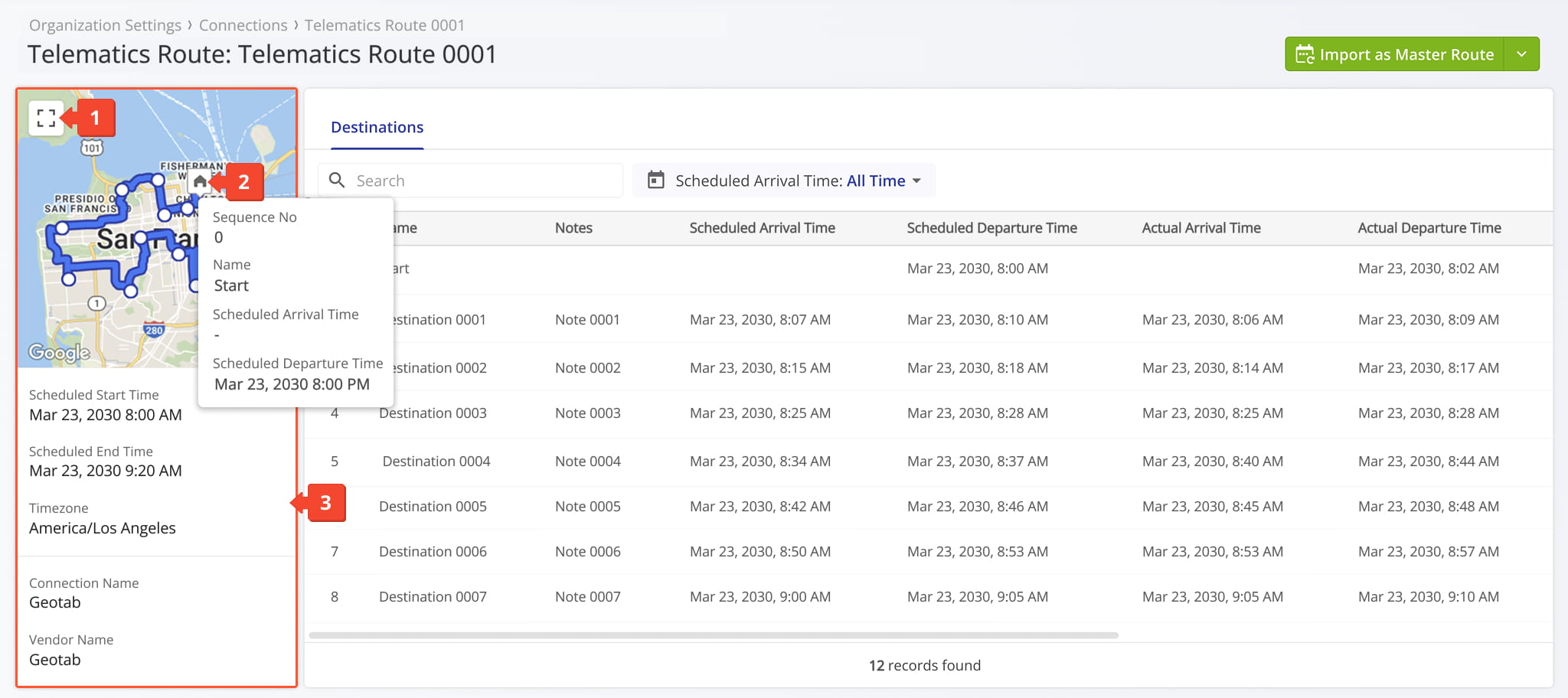Expand the map to fullscreen
This screenshot has width=1568, height=698.
point(46,118)
